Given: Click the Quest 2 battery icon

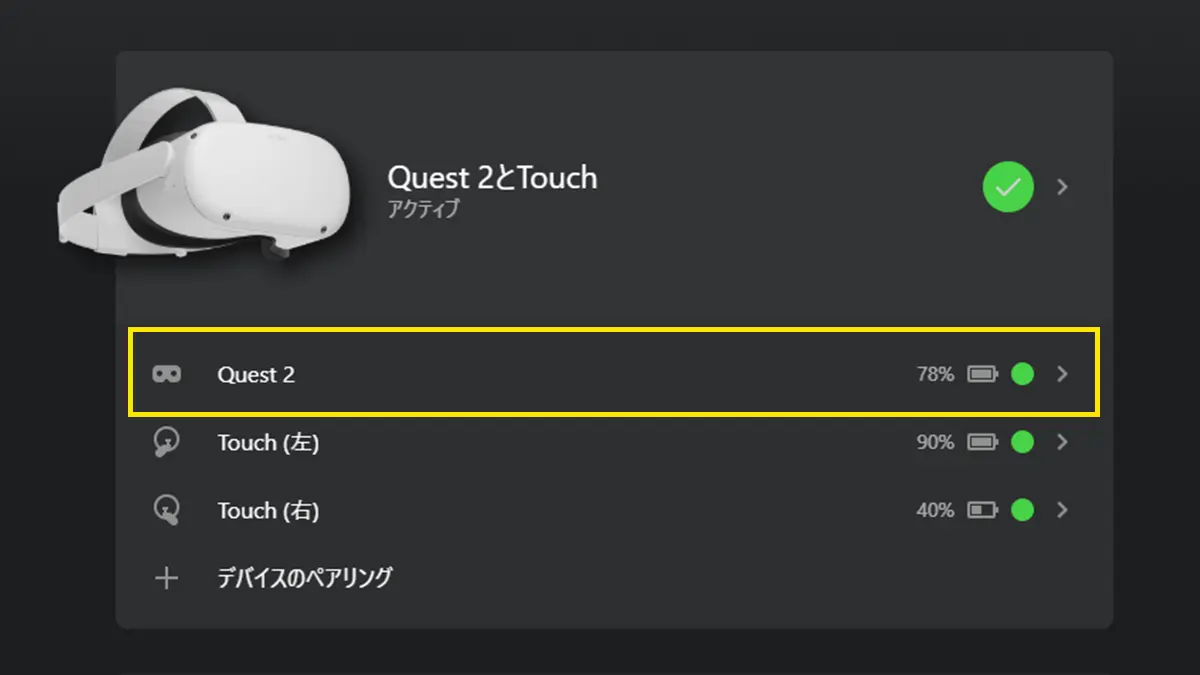Looking at the screenshot, I should 983,374.
